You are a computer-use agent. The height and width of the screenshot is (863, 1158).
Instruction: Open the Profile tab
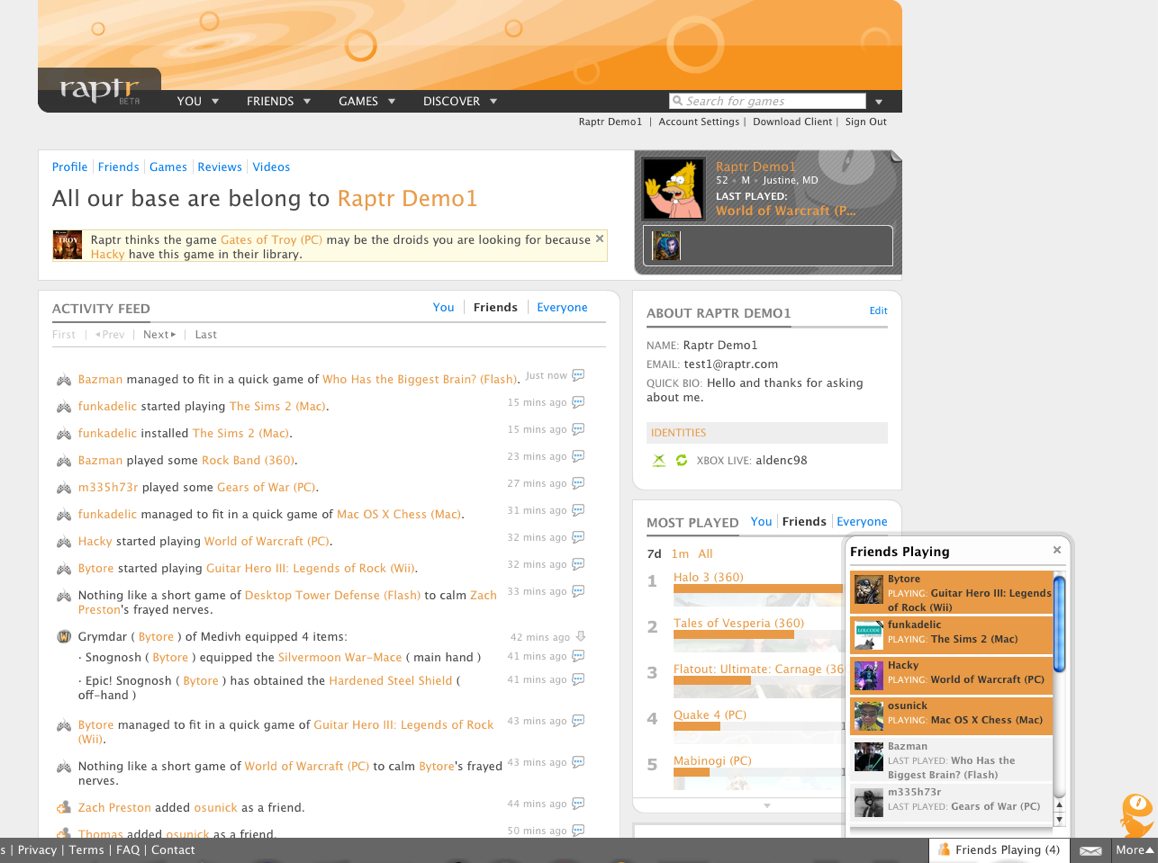(69, 167)
